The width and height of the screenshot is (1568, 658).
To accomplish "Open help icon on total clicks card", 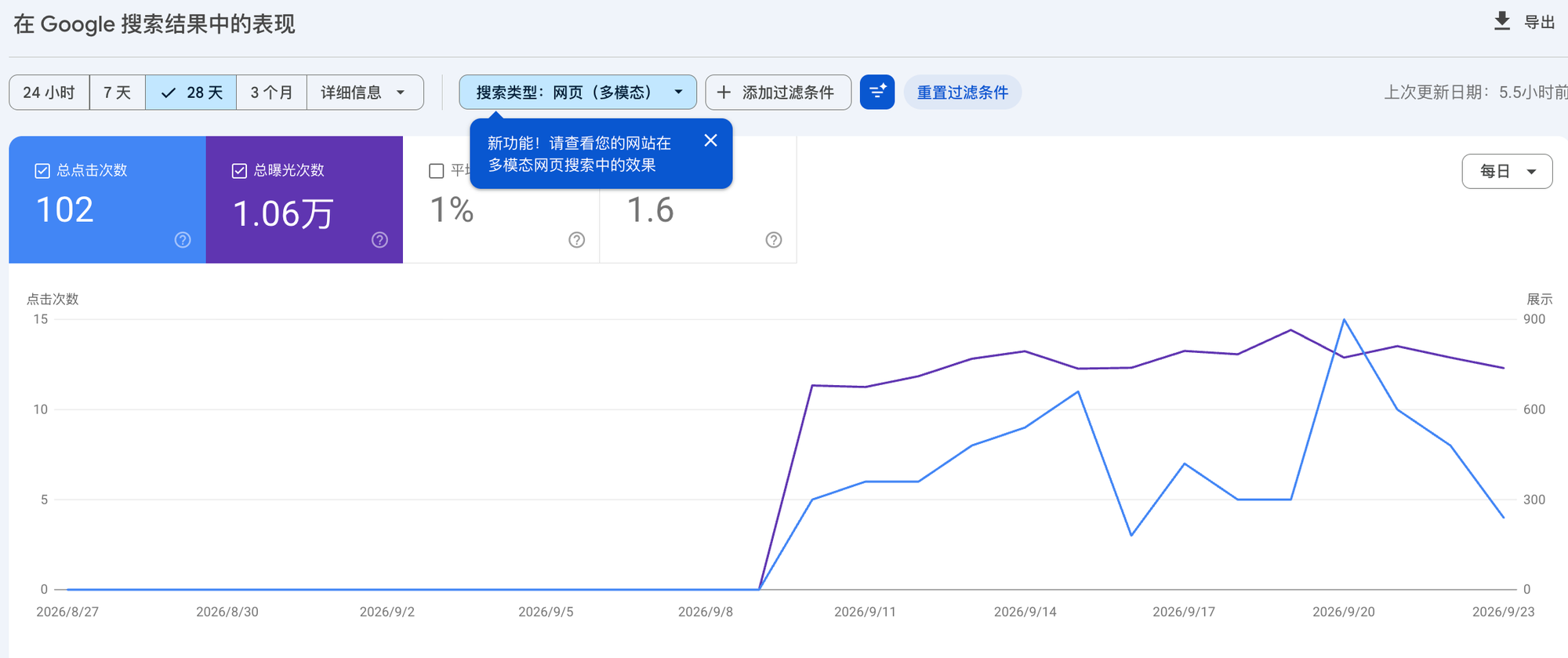I will (x=183, y=240).
